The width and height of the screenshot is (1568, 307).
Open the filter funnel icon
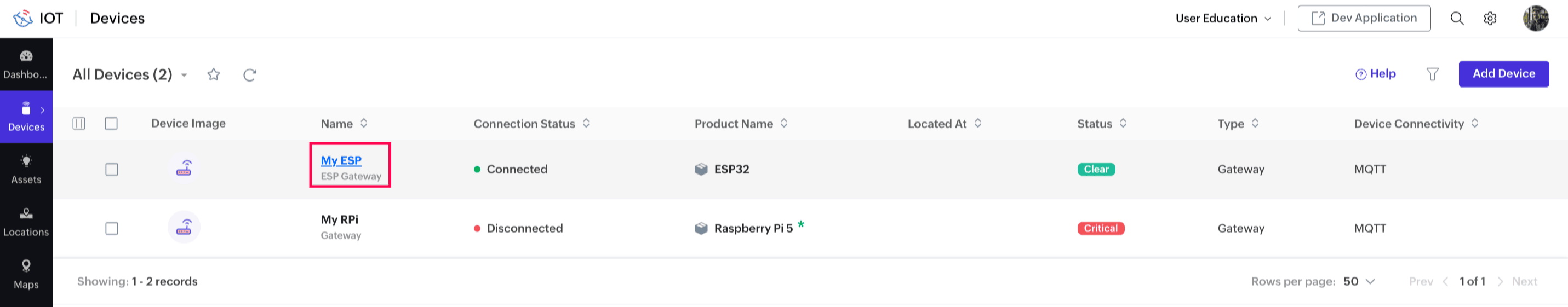1432,74
